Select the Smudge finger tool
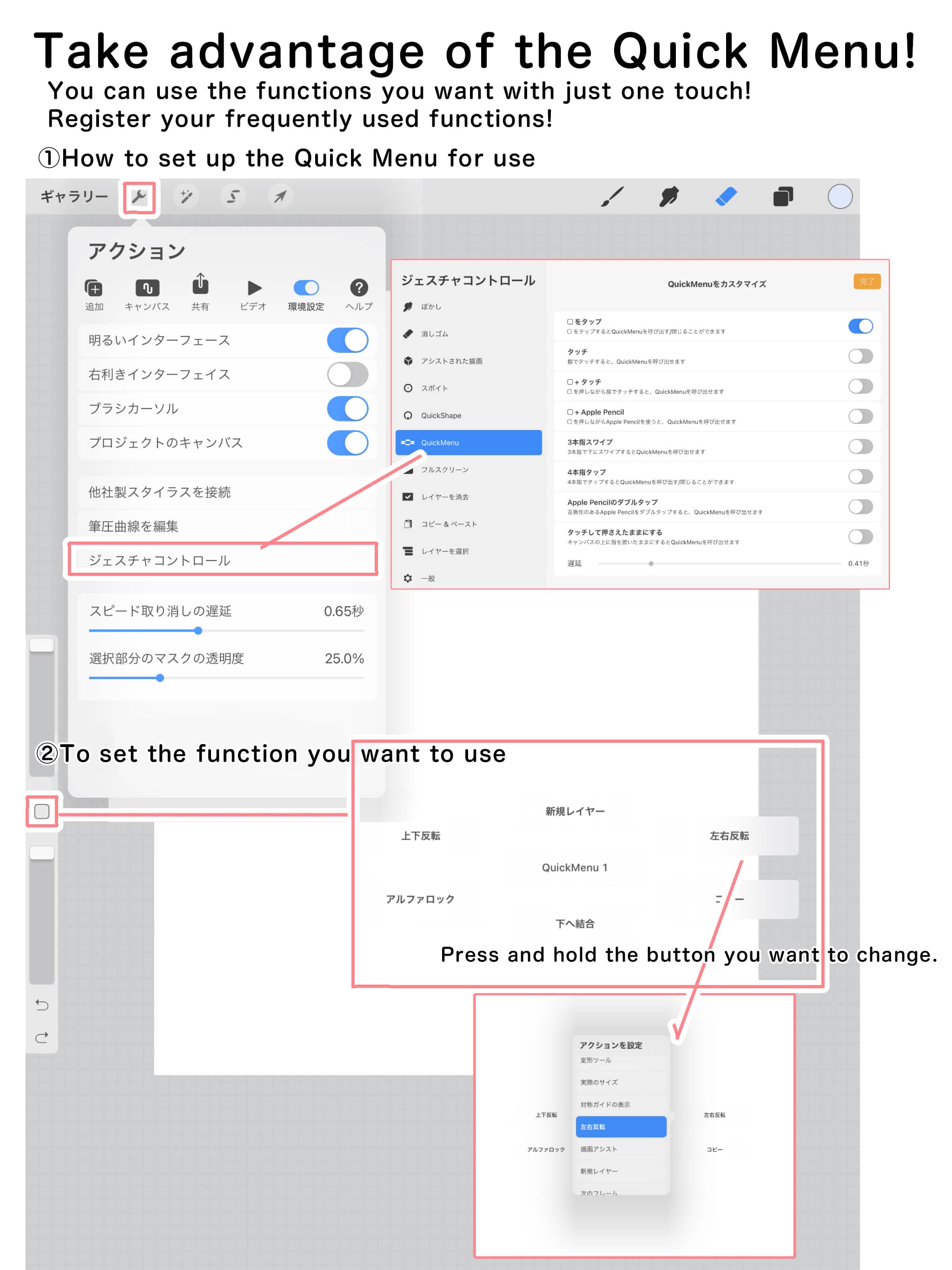The height and width of the screenshot is (1270, 952). pyautogui.click(x=669, y=197)
